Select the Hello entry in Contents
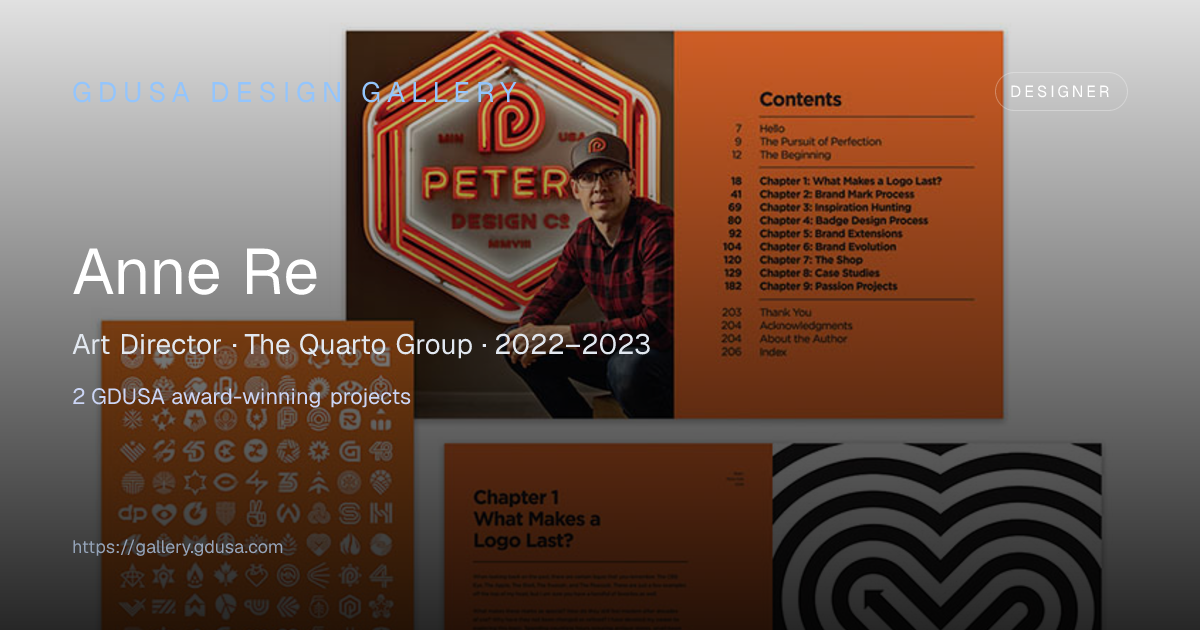Image resolution: width=1200 pixels, height=630 pixels. pos(772,128)
